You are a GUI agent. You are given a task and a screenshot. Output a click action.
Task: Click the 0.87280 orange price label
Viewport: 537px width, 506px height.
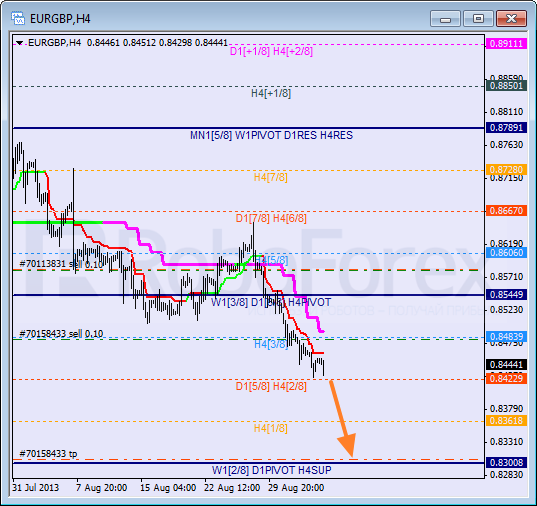coord(506,170)
